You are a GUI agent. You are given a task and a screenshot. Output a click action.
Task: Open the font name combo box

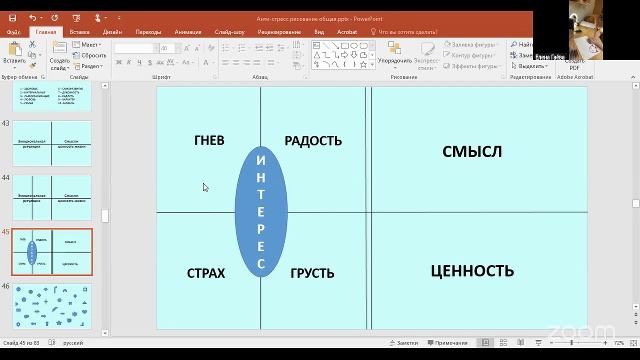tap(137, 49)
